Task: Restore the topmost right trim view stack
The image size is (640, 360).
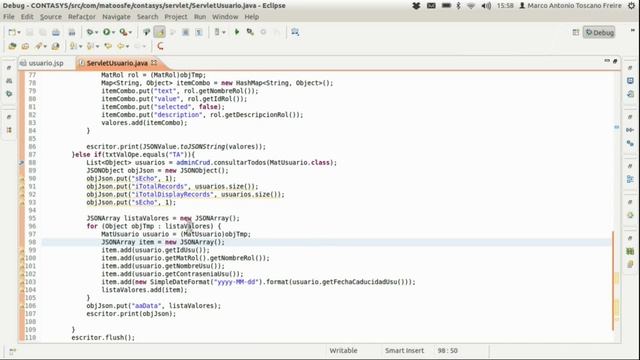Action: [x=630, y=68]
